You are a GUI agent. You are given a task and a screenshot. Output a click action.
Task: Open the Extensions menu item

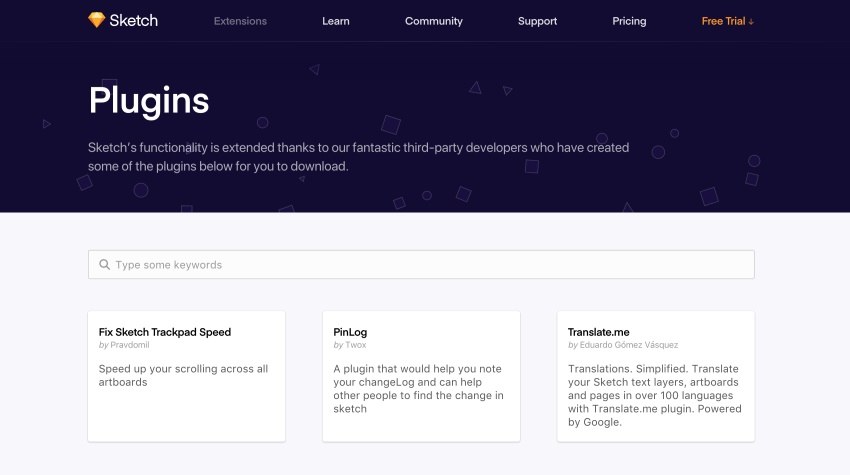pos(239,21)
